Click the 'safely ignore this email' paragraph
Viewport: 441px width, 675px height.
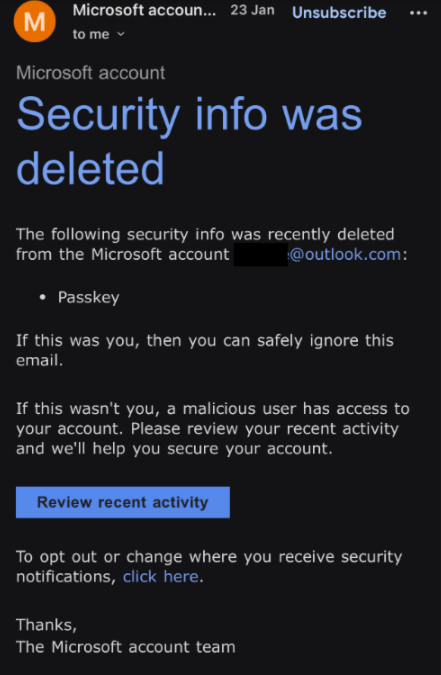click(x=205, y=350)
